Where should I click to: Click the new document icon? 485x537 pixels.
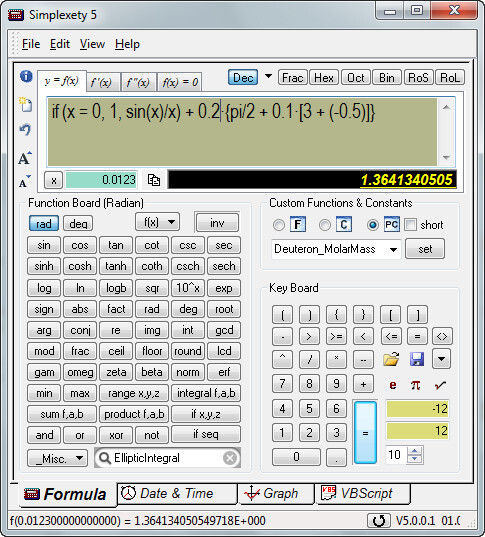coord(25,104)
